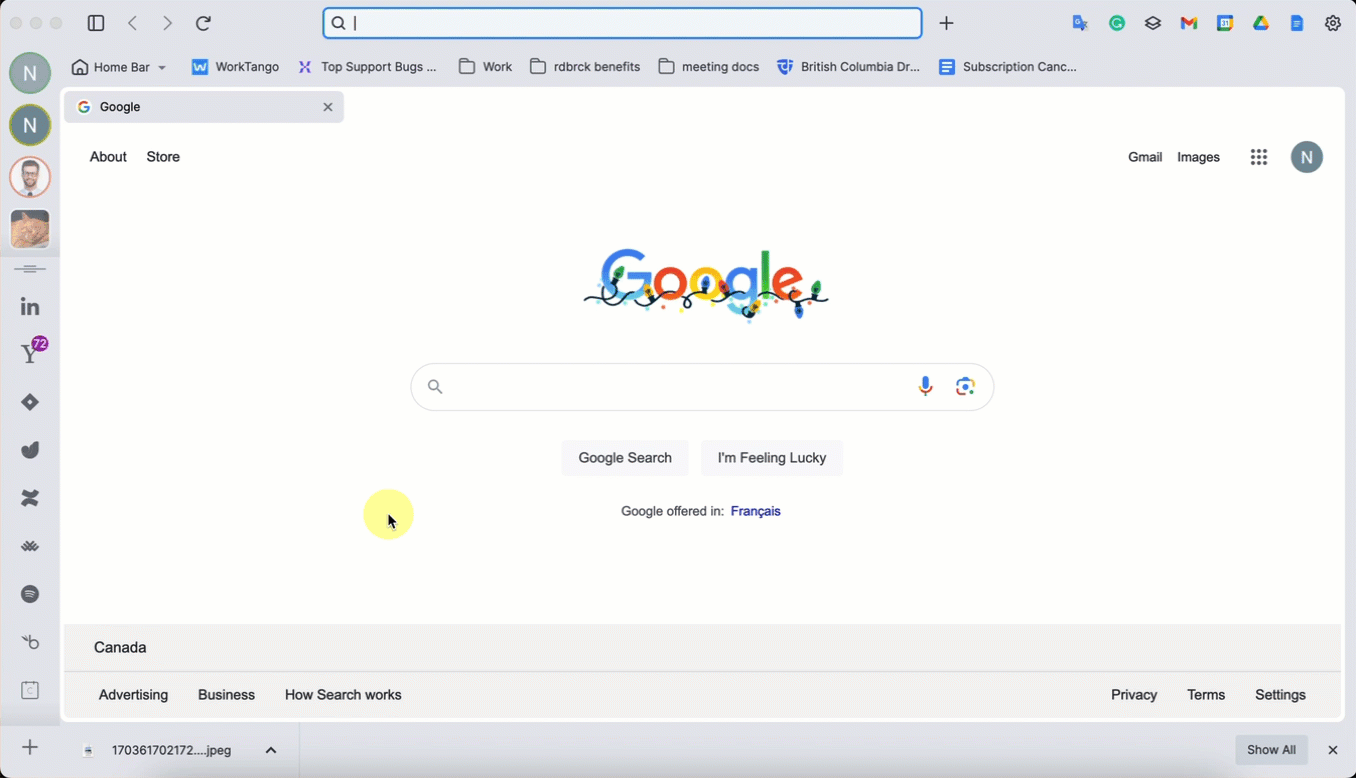Search by image with Google Lens
The width and height of the screenshot is (1356, 778).
(x=965, y=387)
